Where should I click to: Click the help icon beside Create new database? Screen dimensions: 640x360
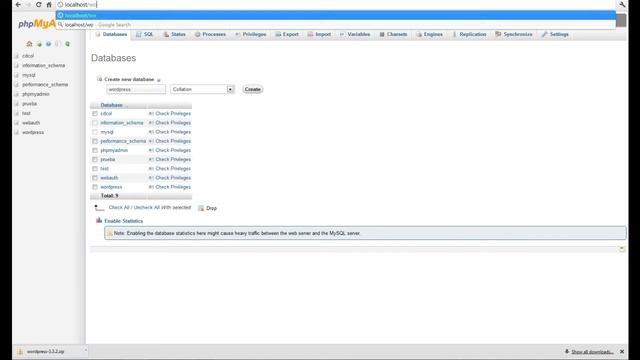click(159, 80)
